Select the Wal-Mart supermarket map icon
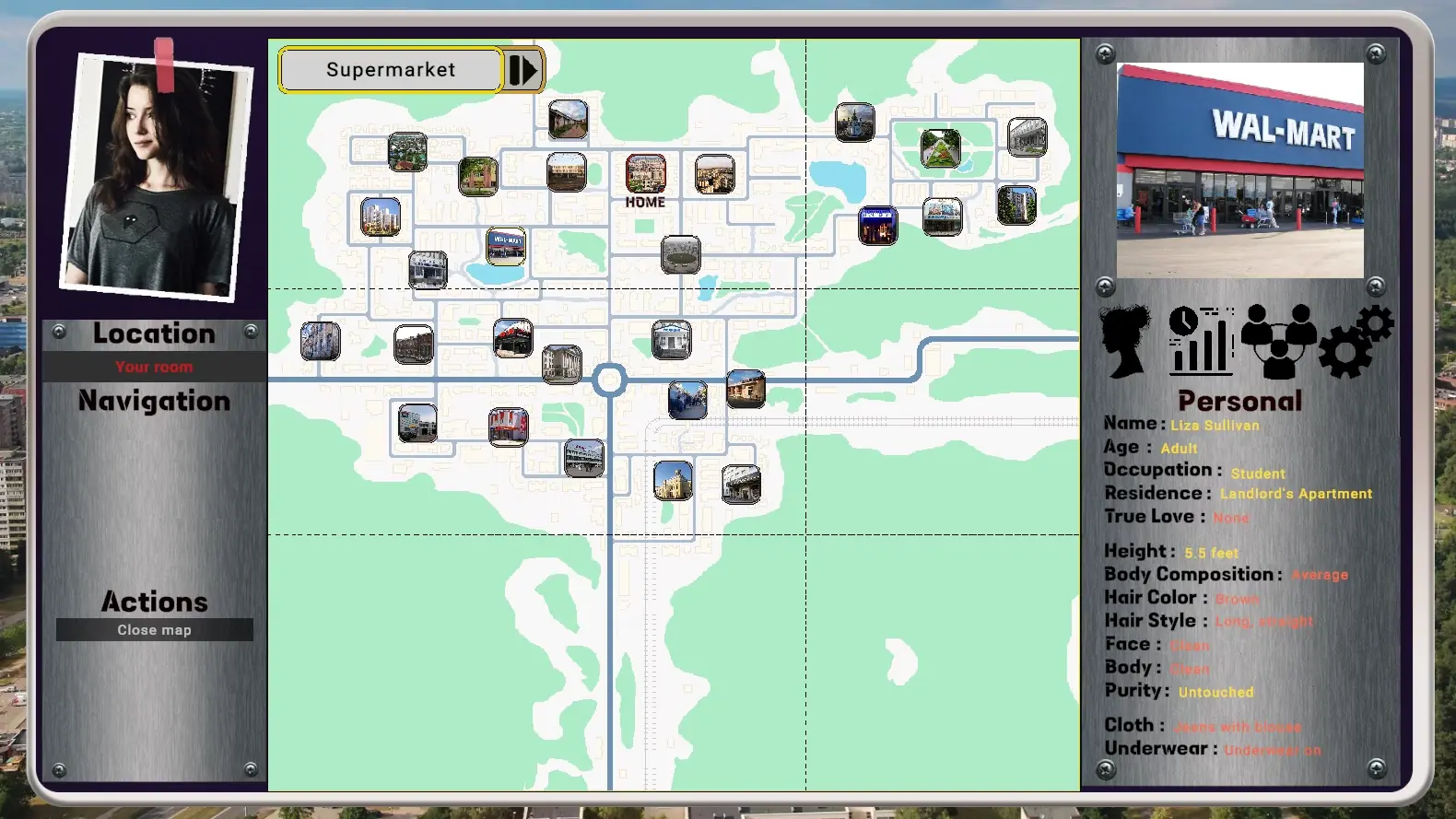 tap(506, 246)
